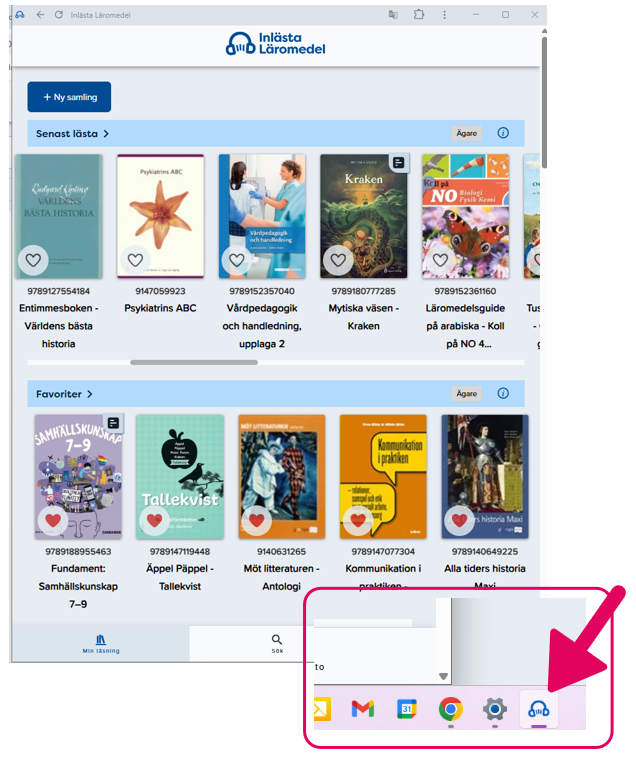Screen dimensions: 636x768
Task: Expand the Favoriter section
Action: coord(64,394)
